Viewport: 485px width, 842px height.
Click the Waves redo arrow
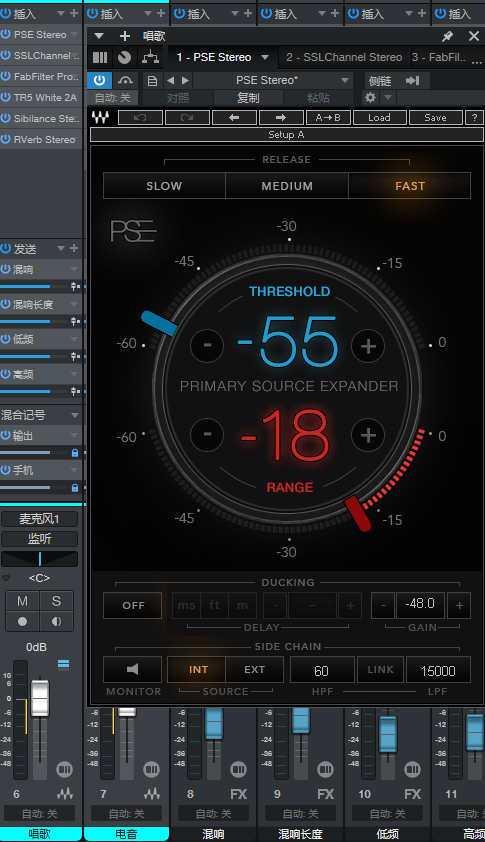click(187, 118)
